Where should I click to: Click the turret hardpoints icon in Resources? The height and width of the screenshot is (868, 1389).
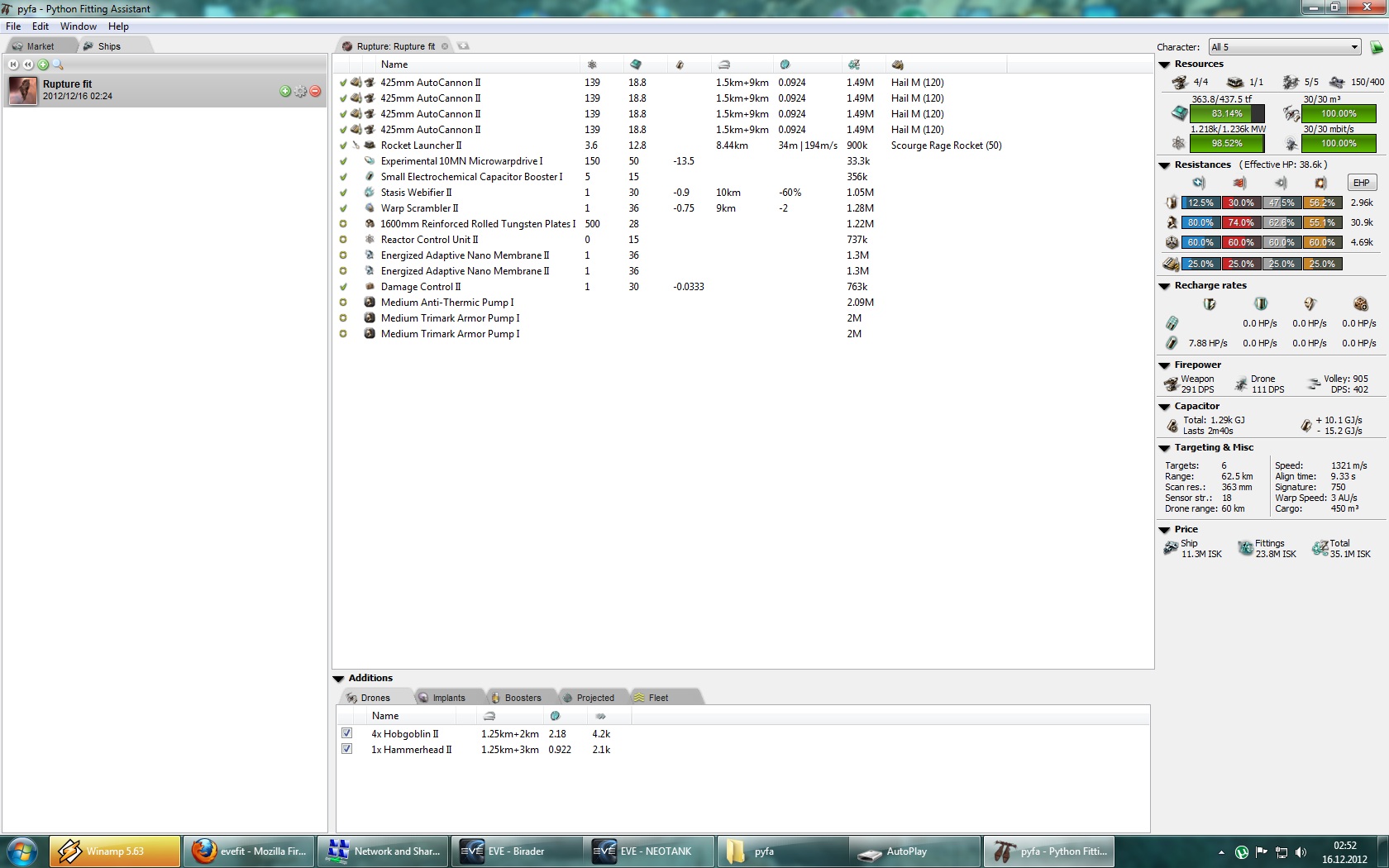[x=1180, y=82]
